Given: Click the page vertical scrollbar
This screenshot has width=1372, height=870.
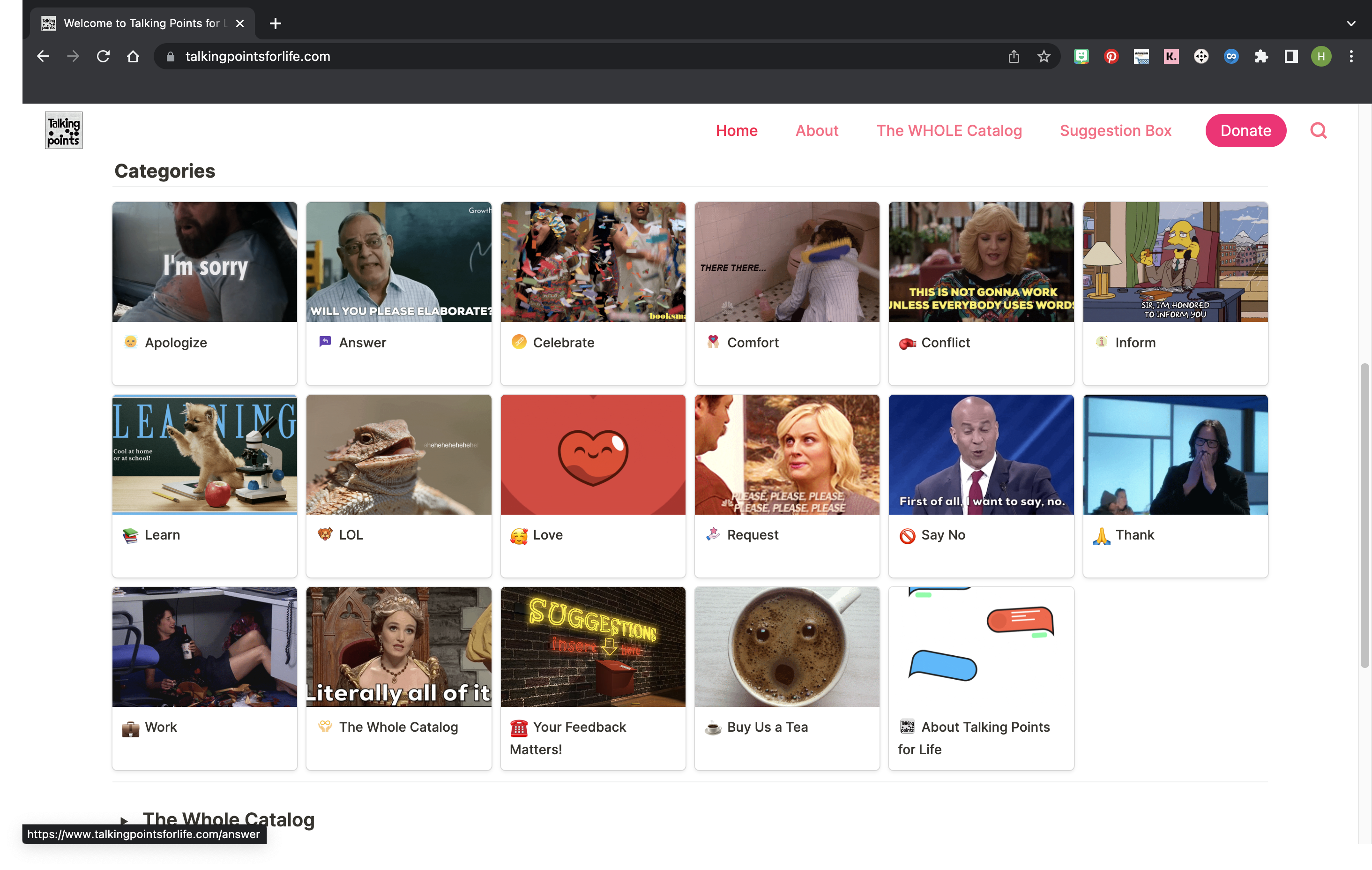Looking at the screenshot, I should click(x=1364, y=513).
